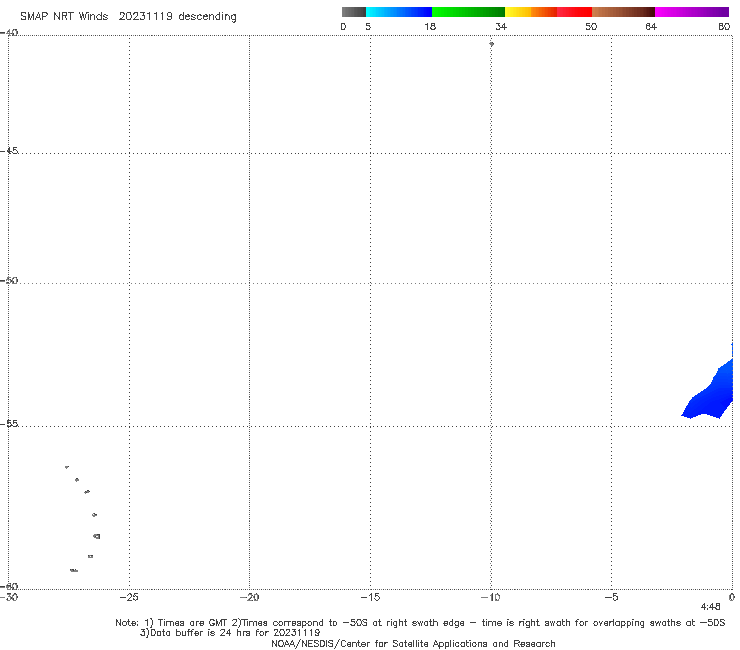Click the '-10' longitude axis label
The height and width of the screenshot is (650, 740).
[490, 597]
